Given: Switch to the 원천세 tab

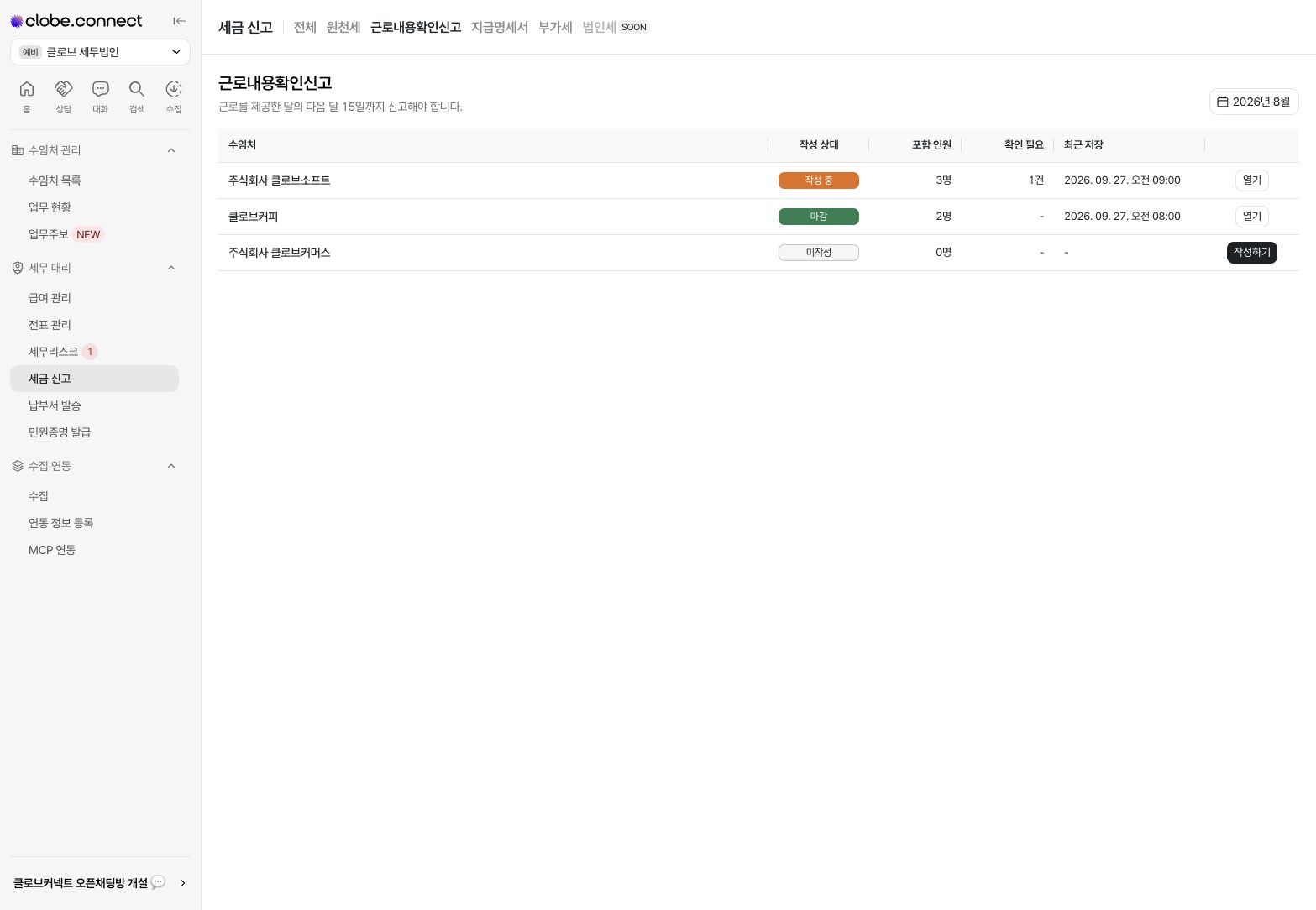Looking at the screenshot, I should 343,27.
